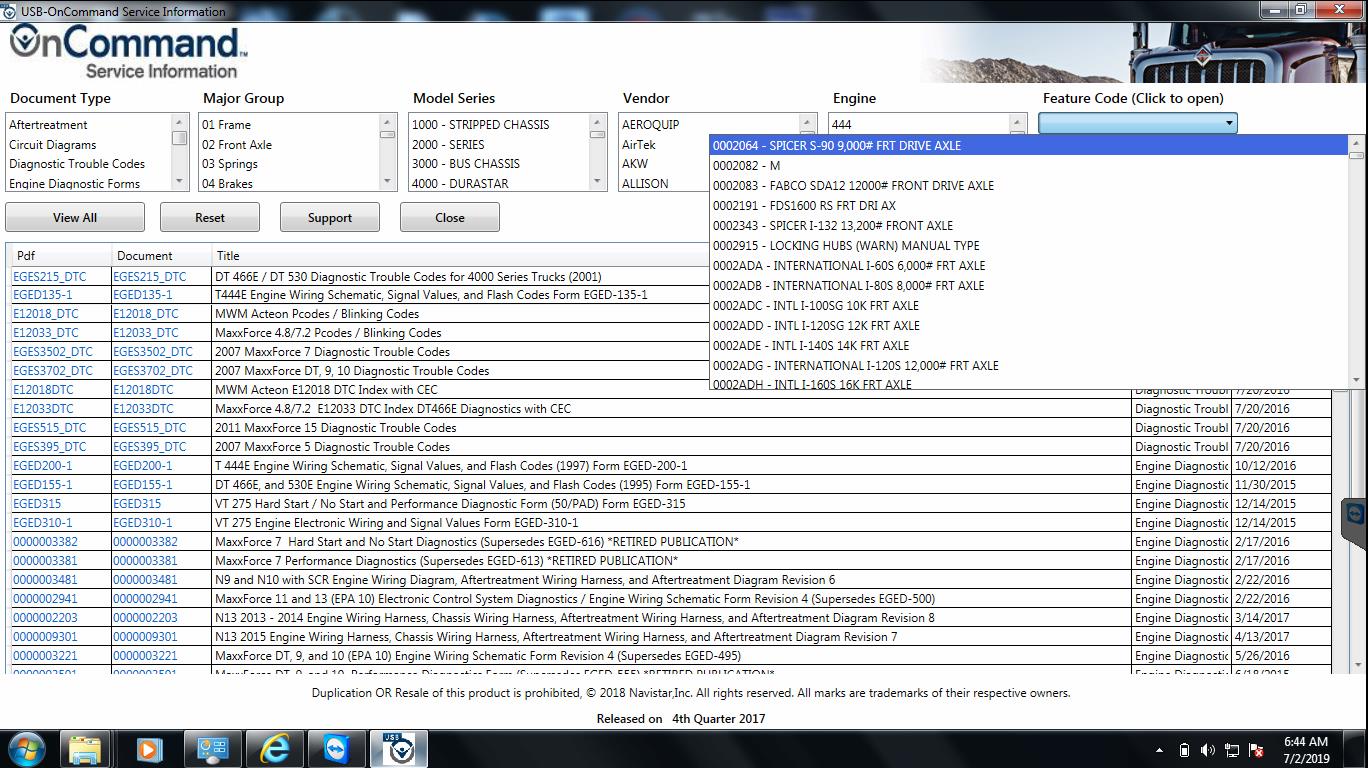
Task: Open the EGES215_DTC Pdf link
Action: [x=49, y=276]
